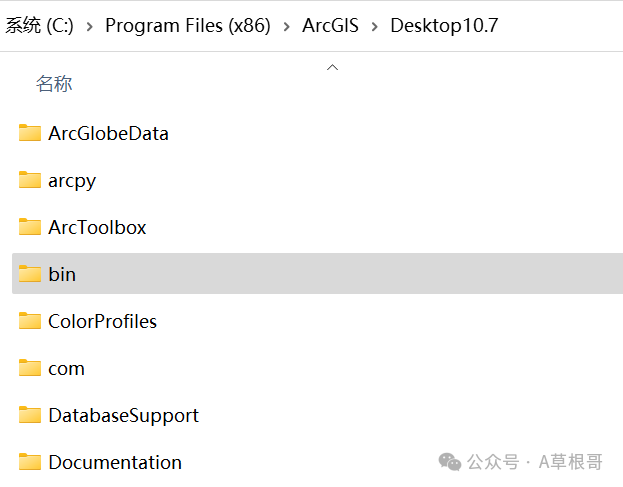Select the ArcToolbox folder name
The height and width of the screenshot is (487, 623).
tap(97, 227)
